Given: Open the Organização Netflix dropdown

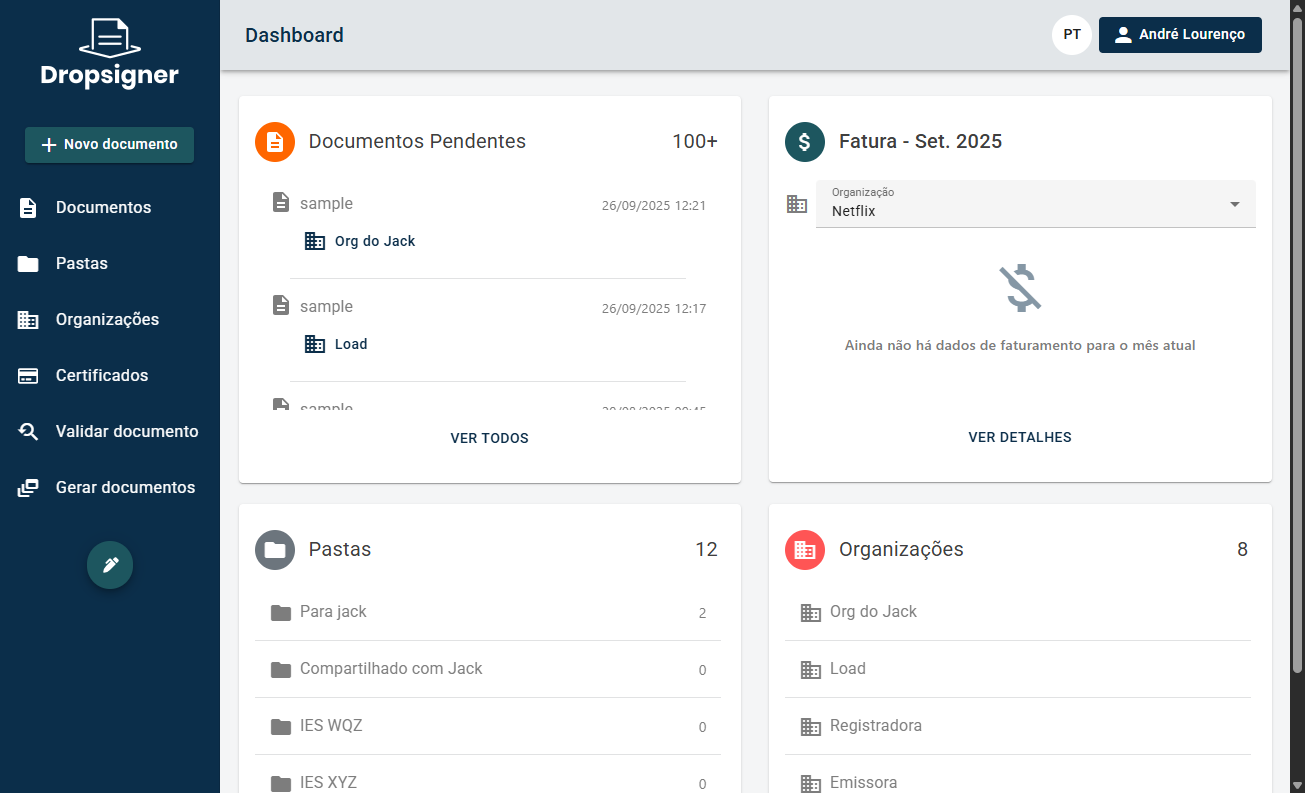Looking at the screenshot, I should click(x=1035, y=204).
